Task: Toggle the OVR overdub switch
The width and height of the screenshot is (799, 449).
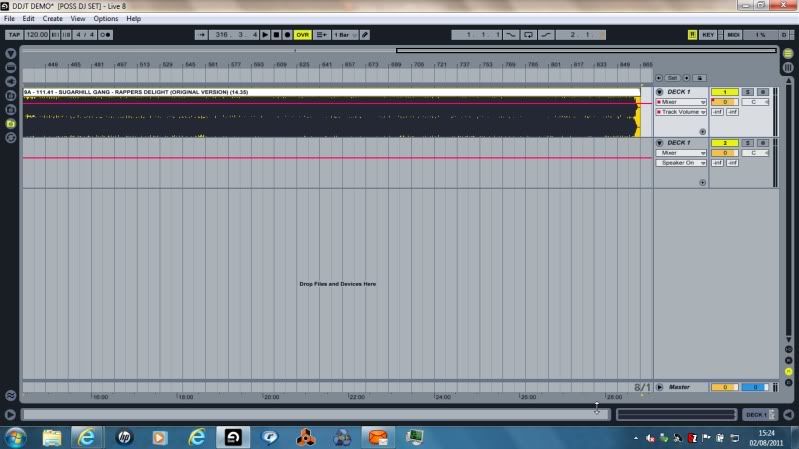Action: [302, 34]
